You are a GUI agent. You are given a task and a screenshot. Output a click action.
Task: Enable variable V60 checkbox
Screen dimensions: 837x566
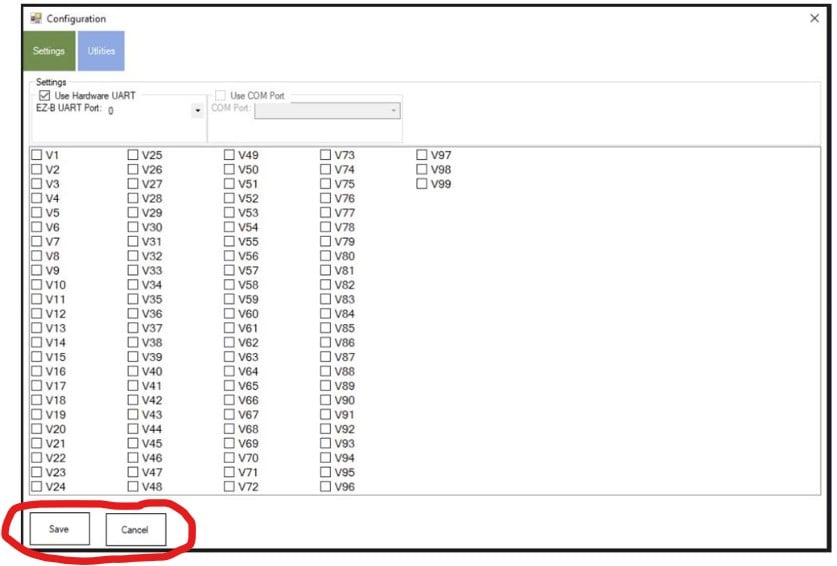[229, 314]
